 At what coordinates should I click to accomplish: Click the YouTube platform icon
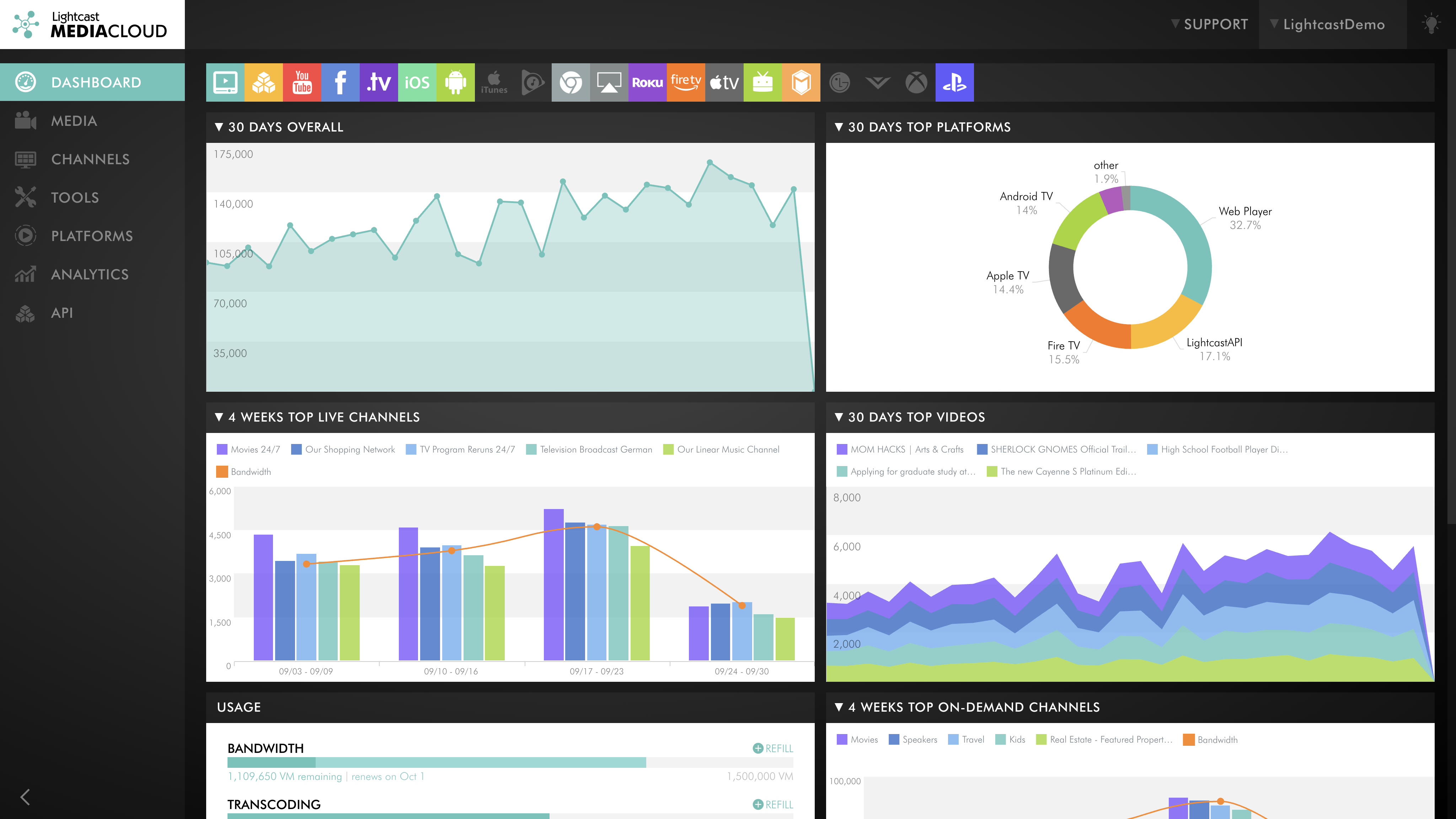coord(302,82)
